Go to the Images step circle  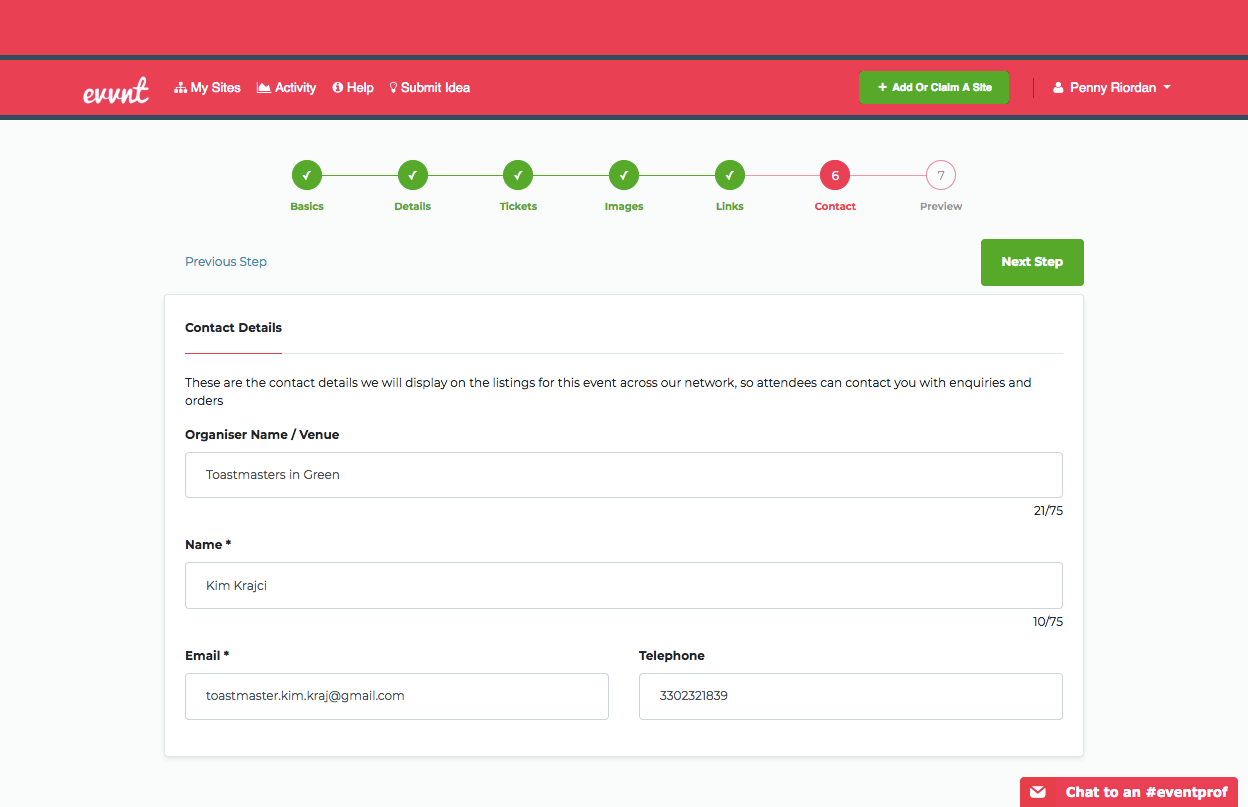pyautogui.click(x=624, y=176)
